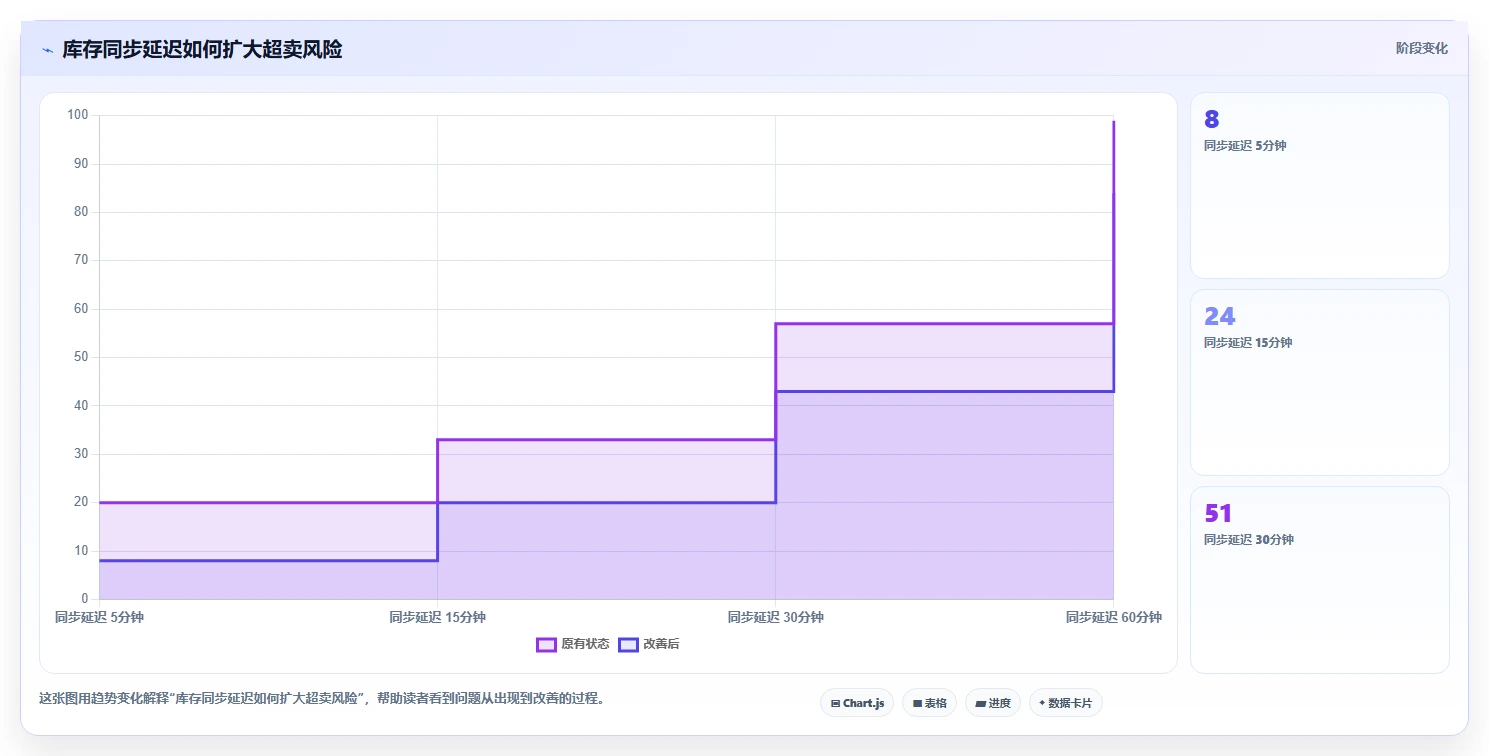Click the Chart.js tag chip
Viewport: 1489px width, 756px height.
coord(857,703)
